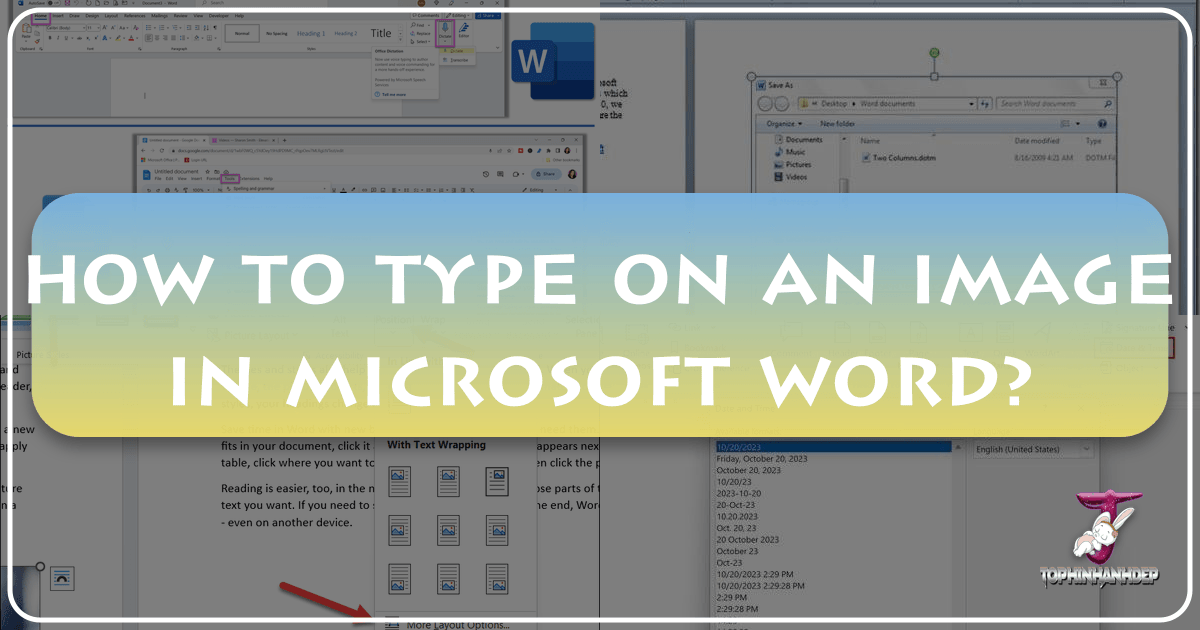Click the New folder button

tap(838, 122)
